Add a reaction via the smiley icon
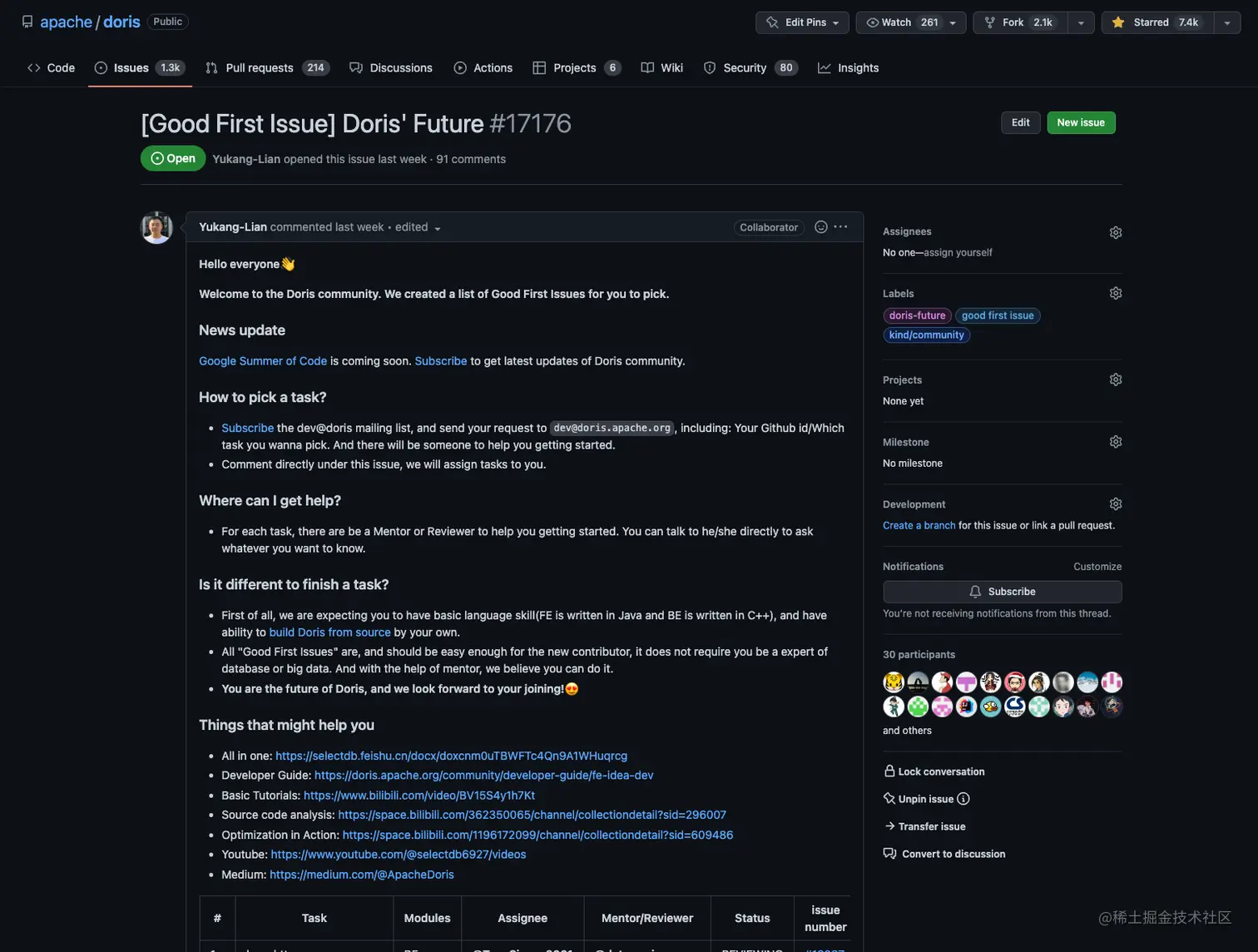 tap(821, 227)
